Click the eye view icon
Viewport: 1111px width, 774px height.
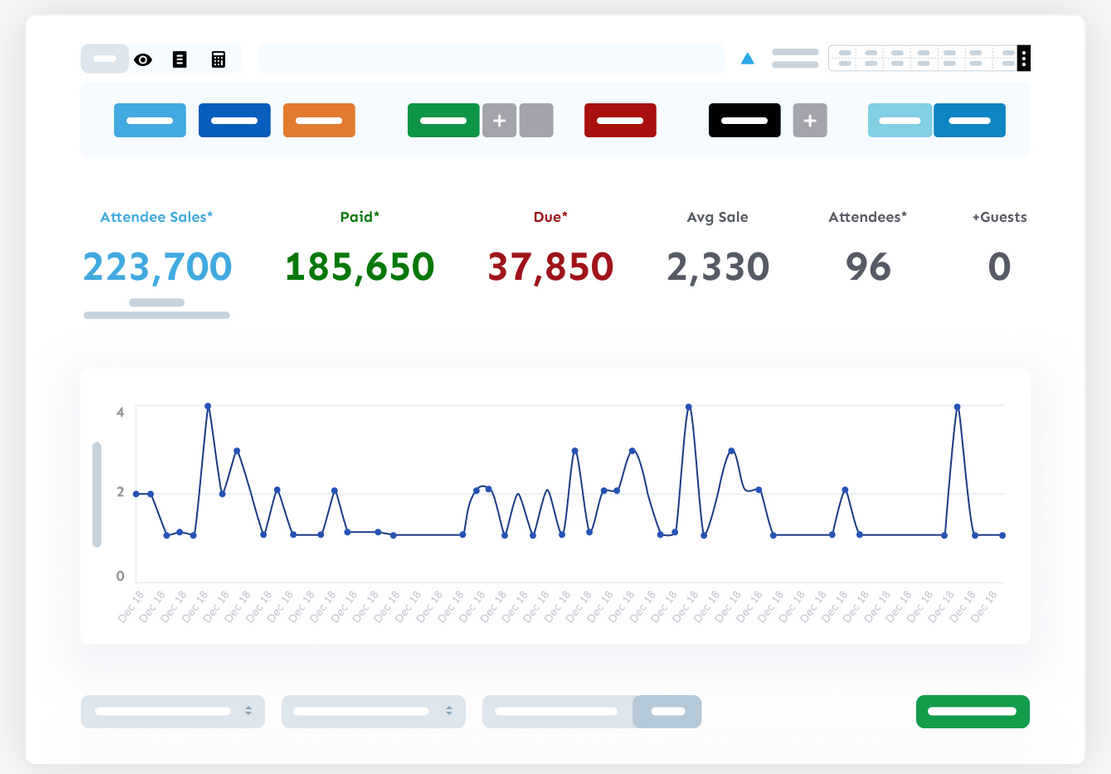[x=143, y=60]
